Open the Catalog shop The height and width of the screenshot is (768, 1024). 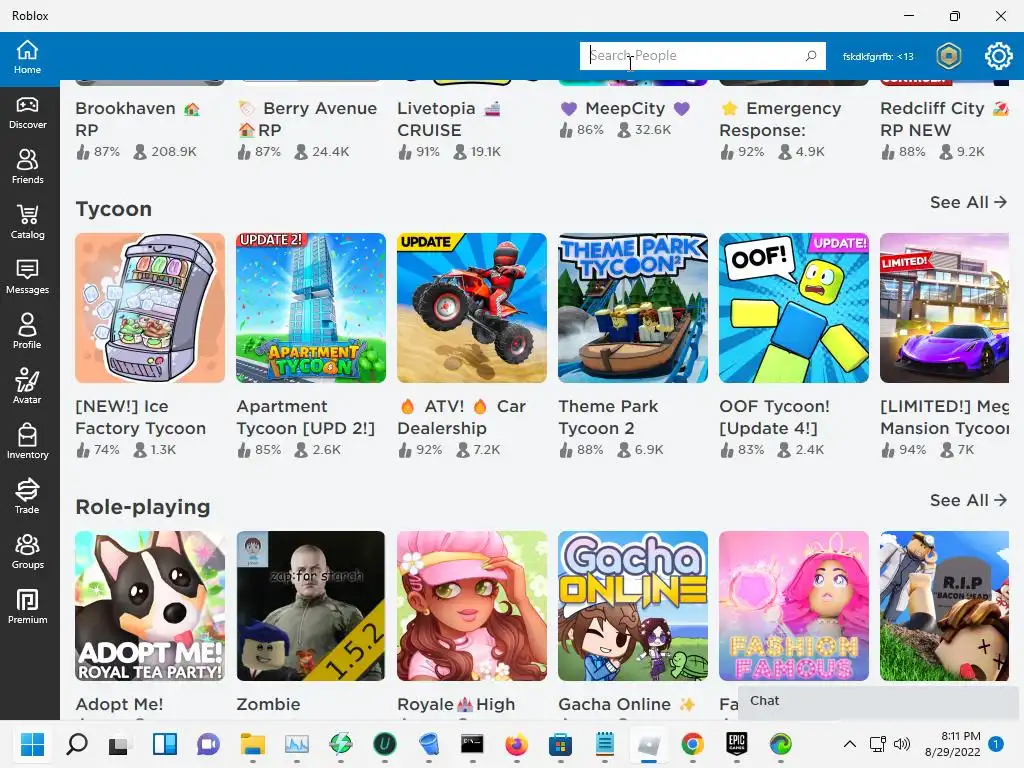pos(27,223)
